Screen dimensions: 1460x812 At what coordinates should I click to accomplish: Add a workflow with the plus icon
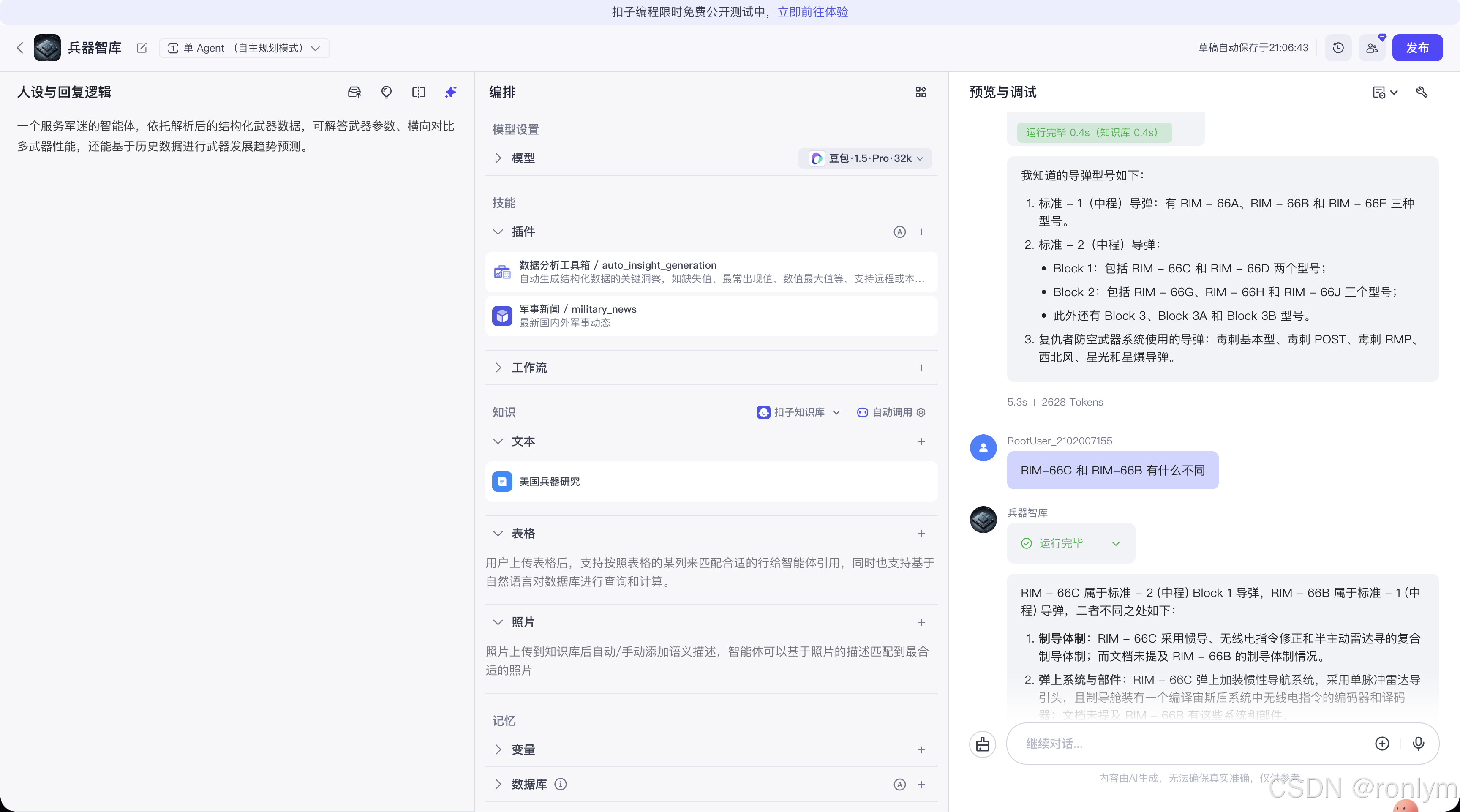(921, 368)
